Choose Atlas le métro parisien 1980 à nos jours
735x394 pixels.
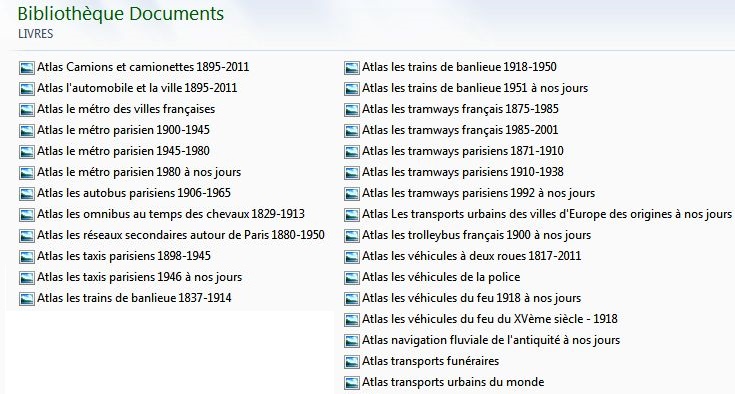tap(139, 172)
